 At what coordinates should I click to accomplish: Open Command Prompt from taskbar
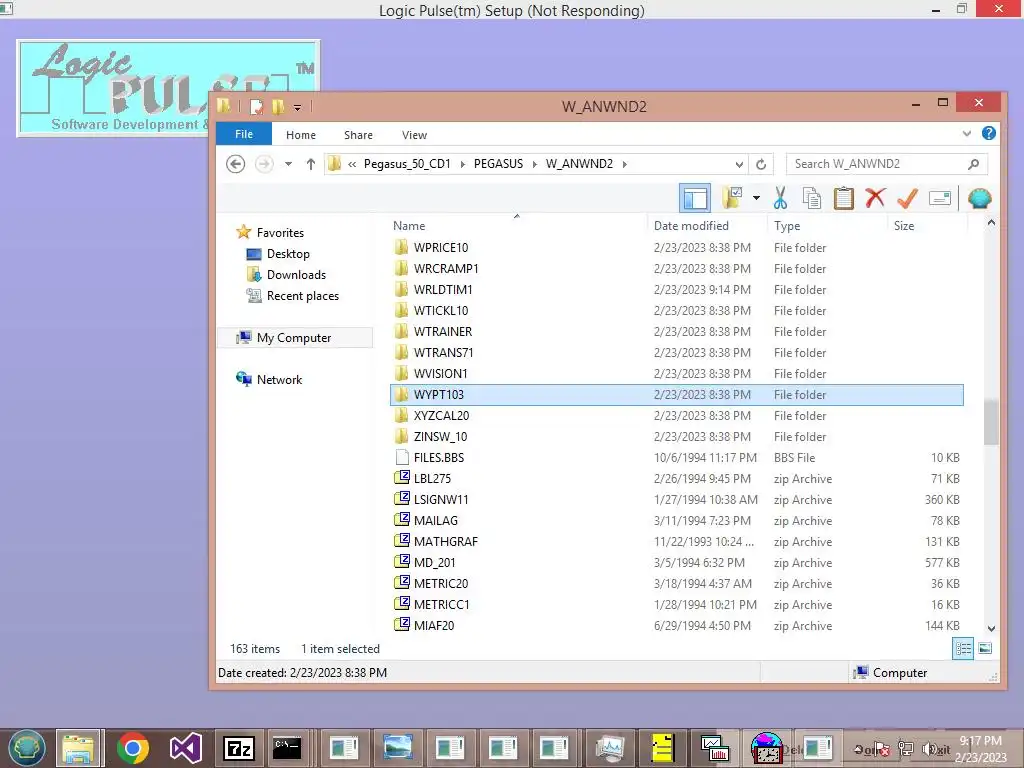coord(287,748)
